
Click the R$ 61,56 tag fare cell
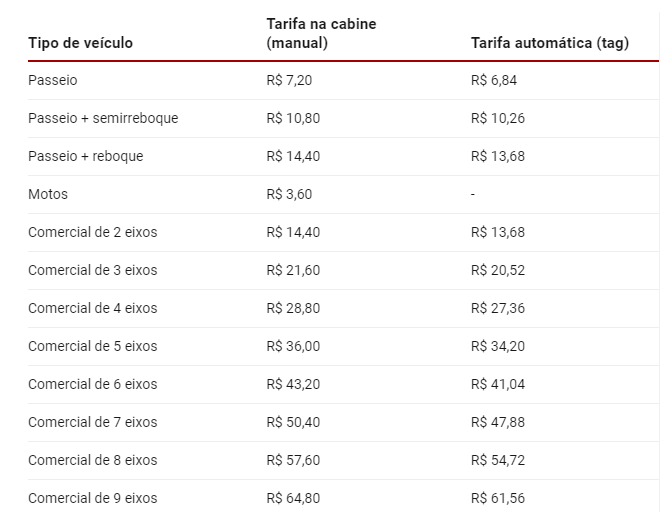tap(498, 498)
